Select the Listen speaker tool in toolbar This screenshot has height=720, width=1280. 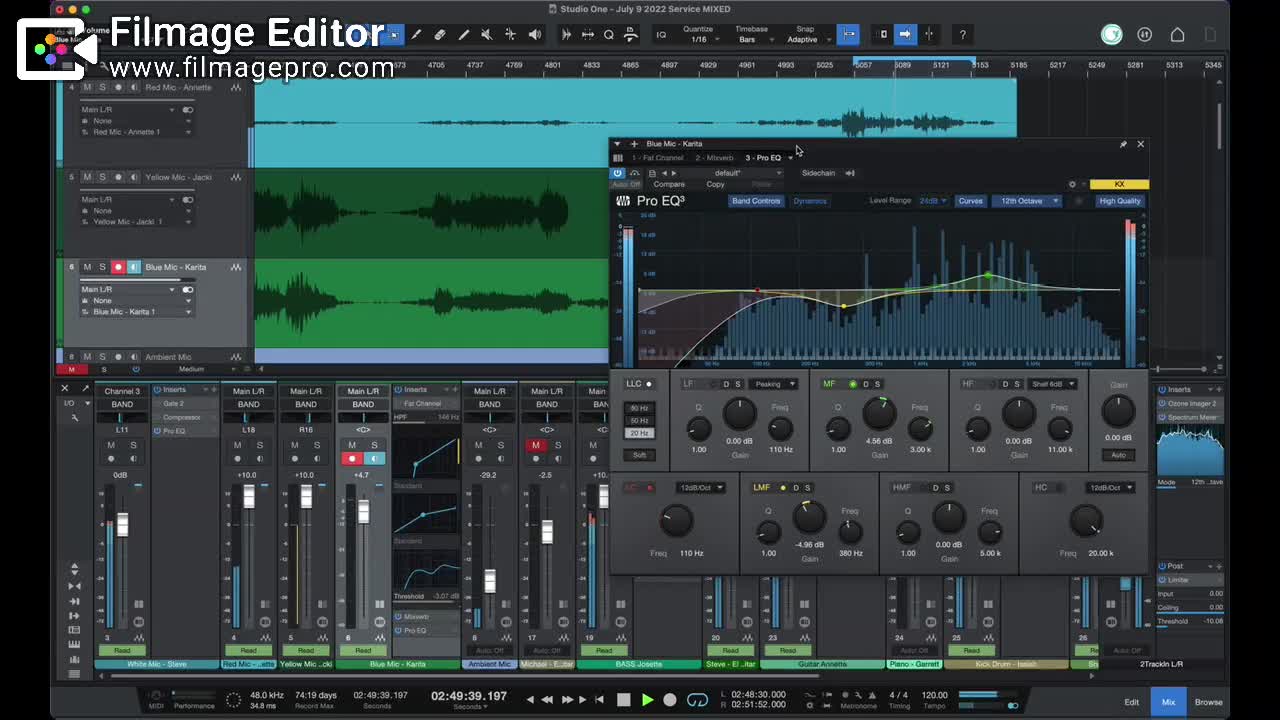click(534, 35)
